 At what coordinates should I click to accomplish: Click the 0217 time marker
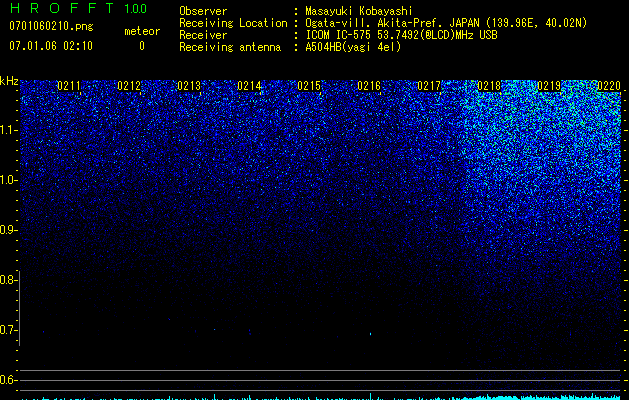[429, 86]
